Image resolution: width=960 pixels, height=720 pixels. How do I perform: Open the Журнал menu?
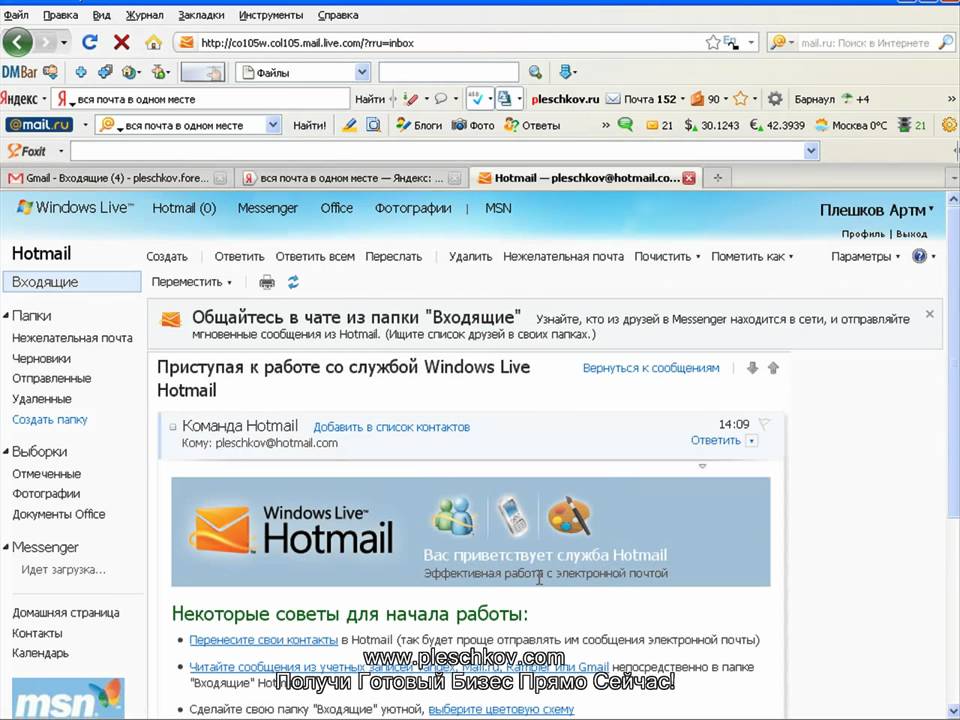(x=144, y=15)
